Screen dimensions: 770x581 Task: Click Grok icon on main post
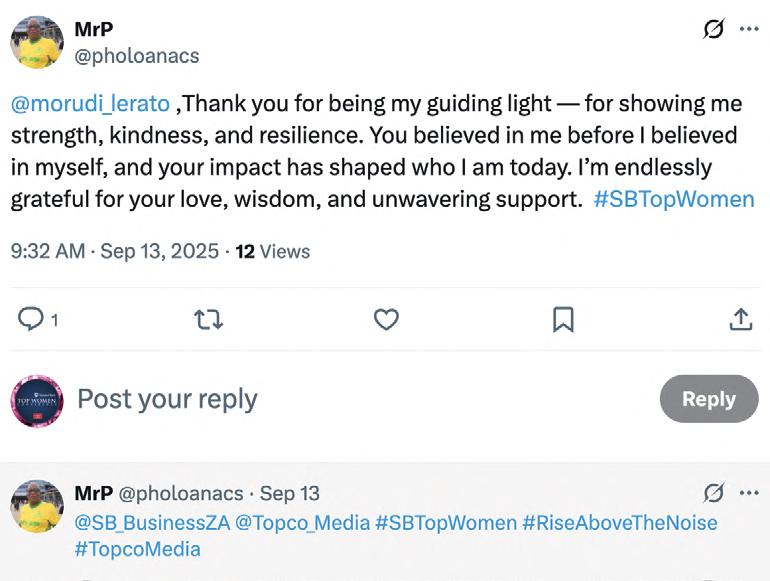click(713, 29)
